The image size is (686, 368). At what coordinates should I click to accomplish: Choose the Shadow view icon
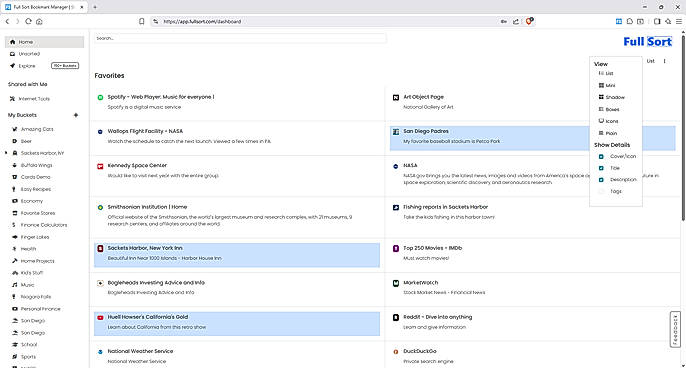(601, 97)
